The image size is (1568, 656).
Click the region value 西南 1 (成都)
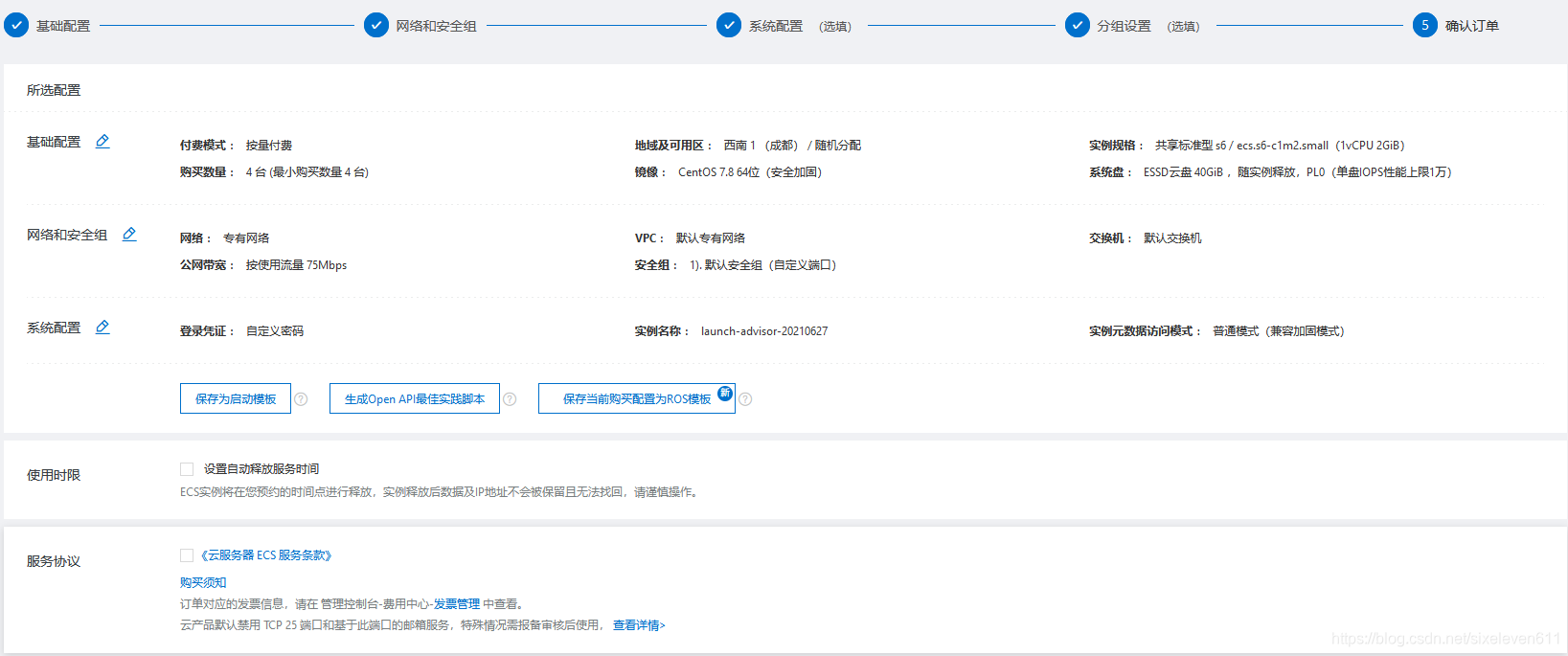click(x=761, y=146)
